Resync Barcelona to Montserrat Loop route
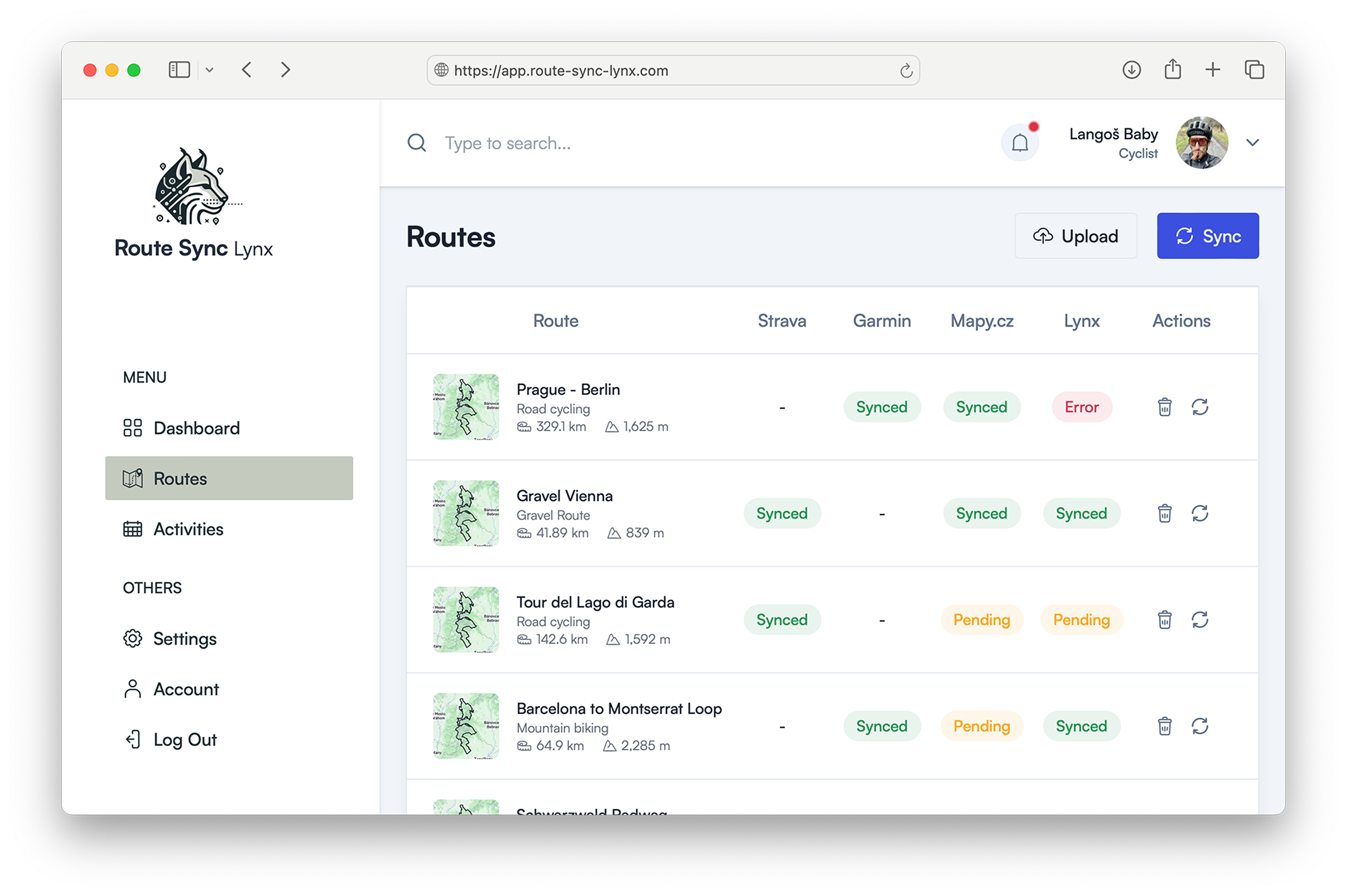1347x896 pixels. (x=1199, y=725)
